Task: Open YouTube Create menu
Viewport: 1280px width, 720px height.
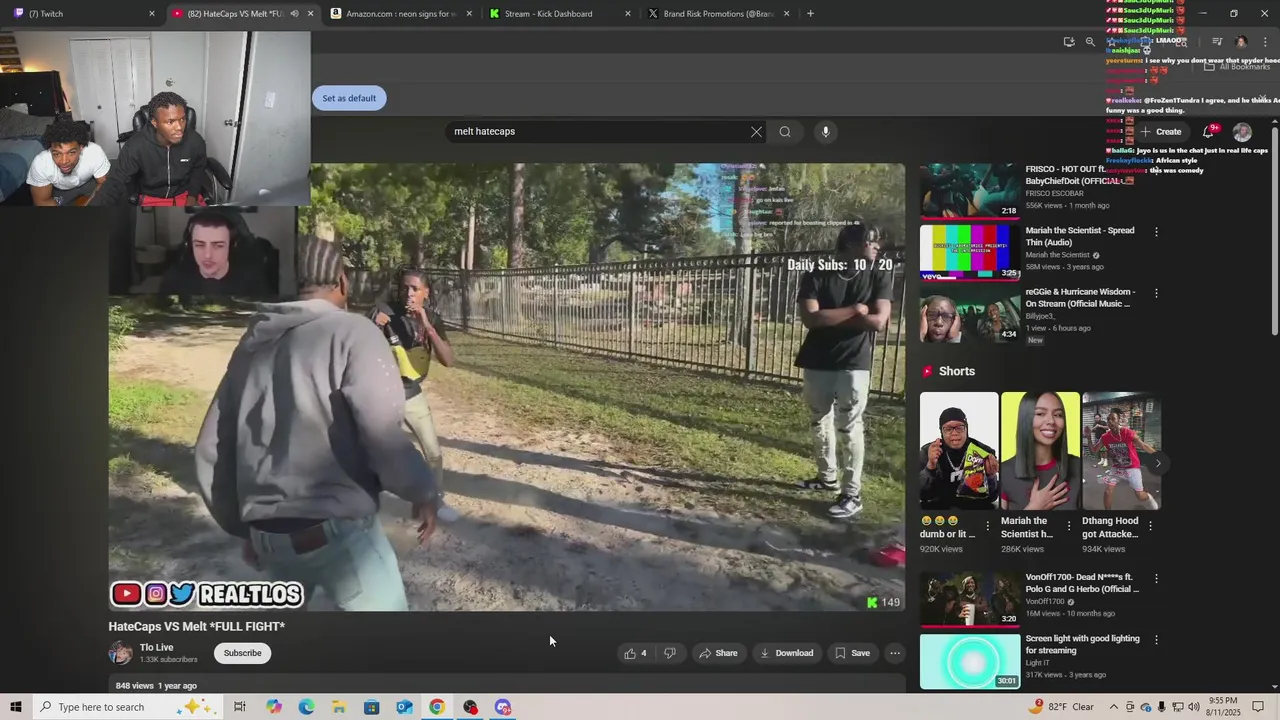Action: tap(1161, 132)
